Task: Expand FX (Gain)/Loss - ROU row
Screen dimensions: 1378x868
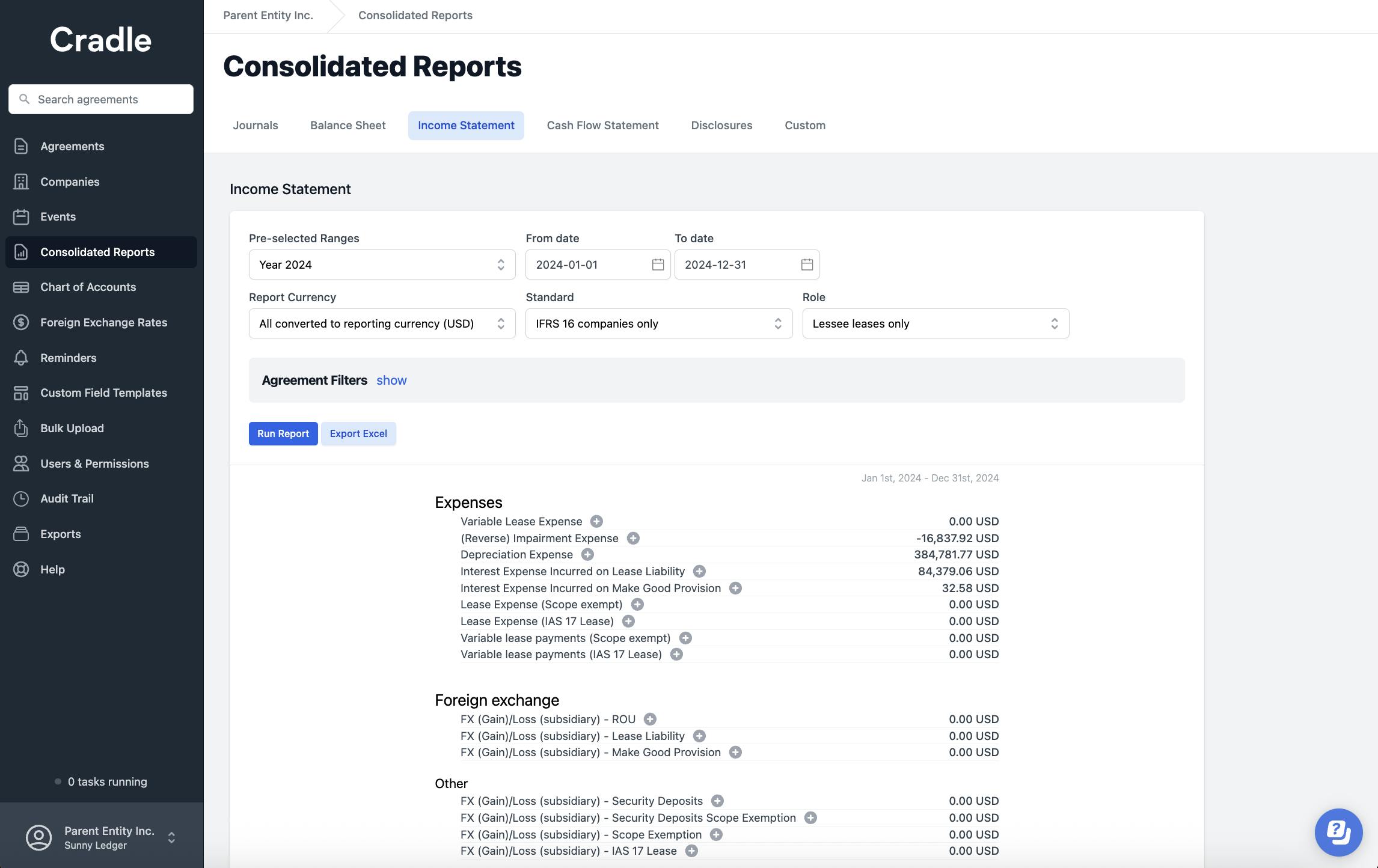Action: tap(650, 719)
